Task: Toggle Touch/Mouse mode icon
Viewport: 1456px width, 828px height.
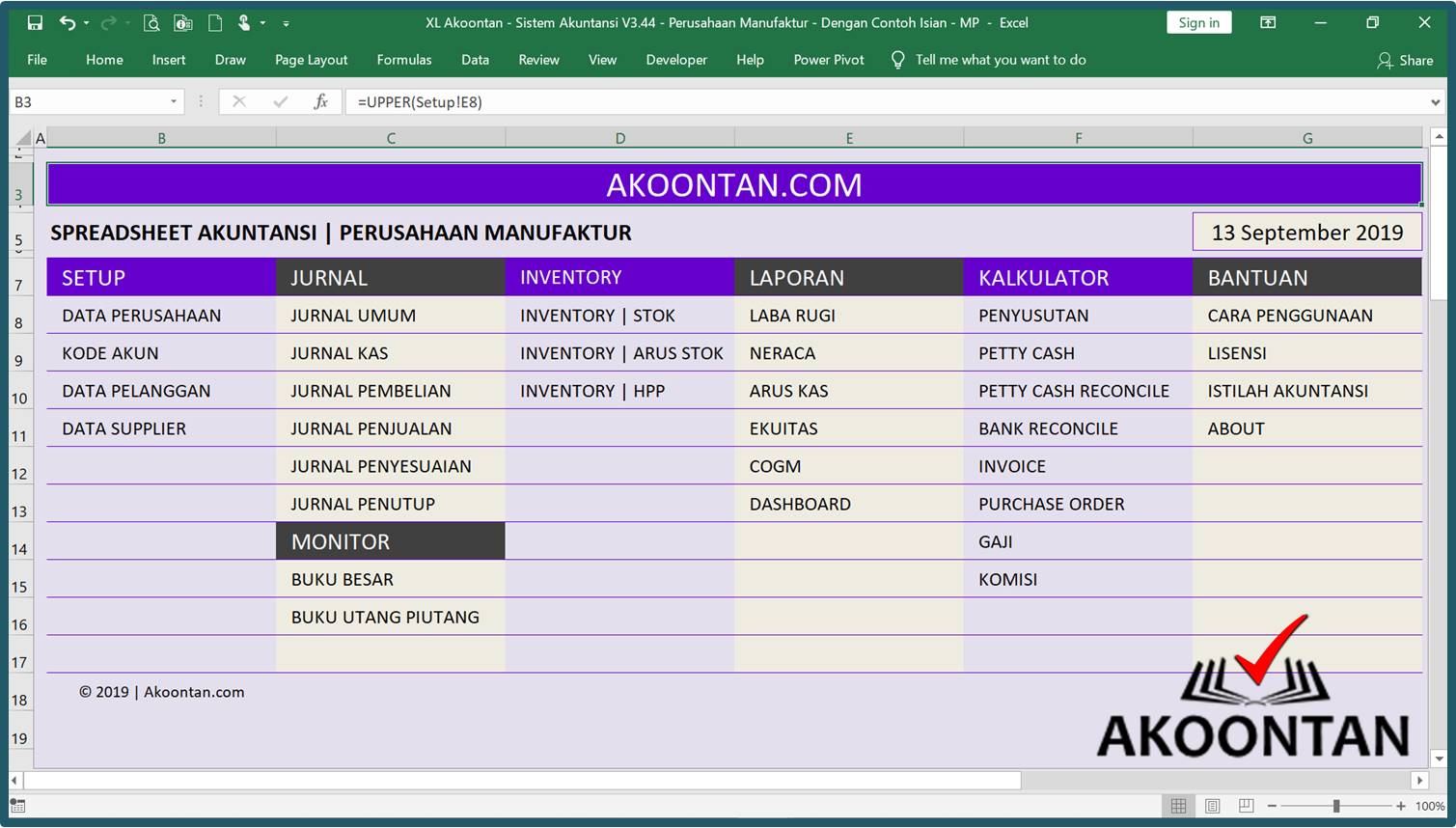Action: (x=244, y=22)
